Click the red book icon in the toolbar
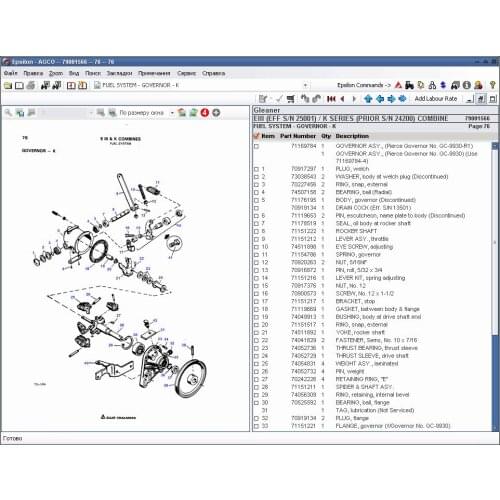The image size is (500, 500). [71, 86]
